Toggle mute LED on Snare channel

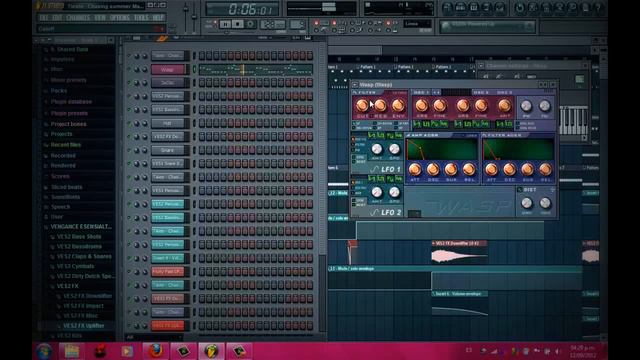129,150
